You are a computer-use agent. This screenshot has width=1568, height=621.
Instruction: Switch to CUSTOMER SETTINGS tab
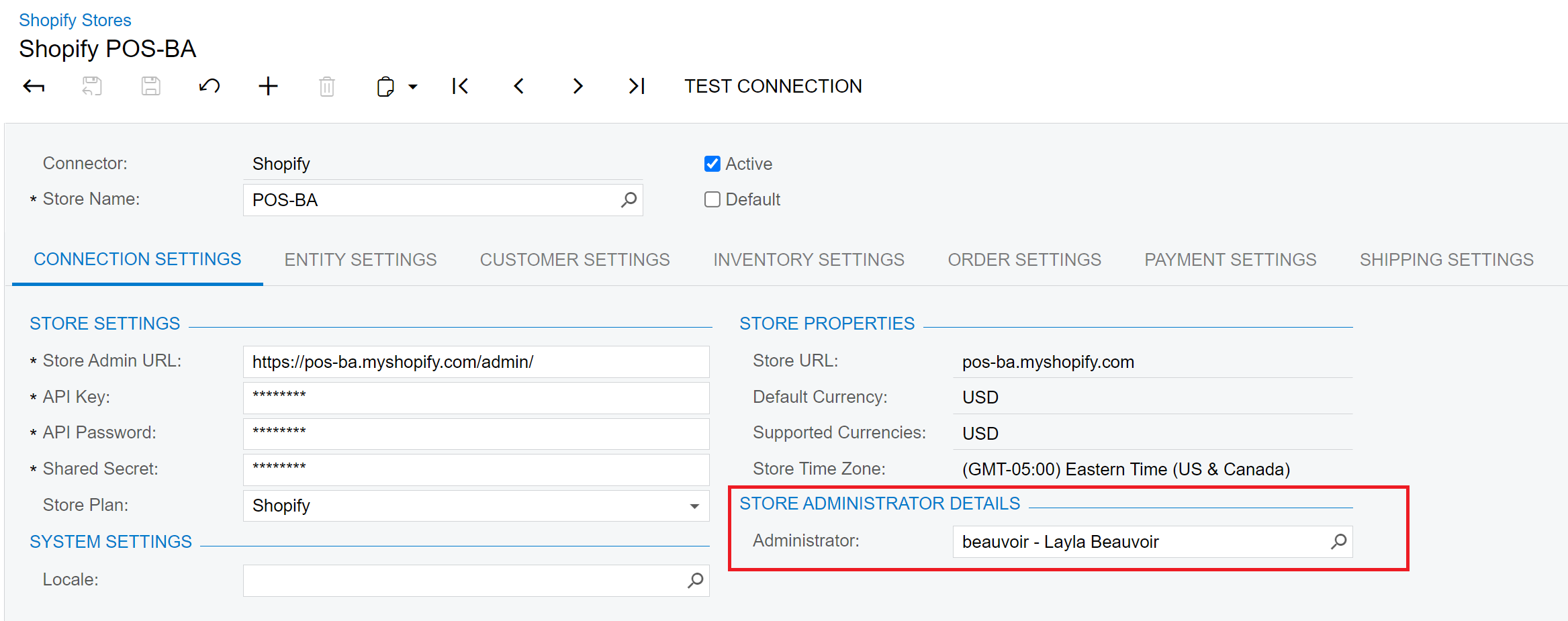click(575, 260)
